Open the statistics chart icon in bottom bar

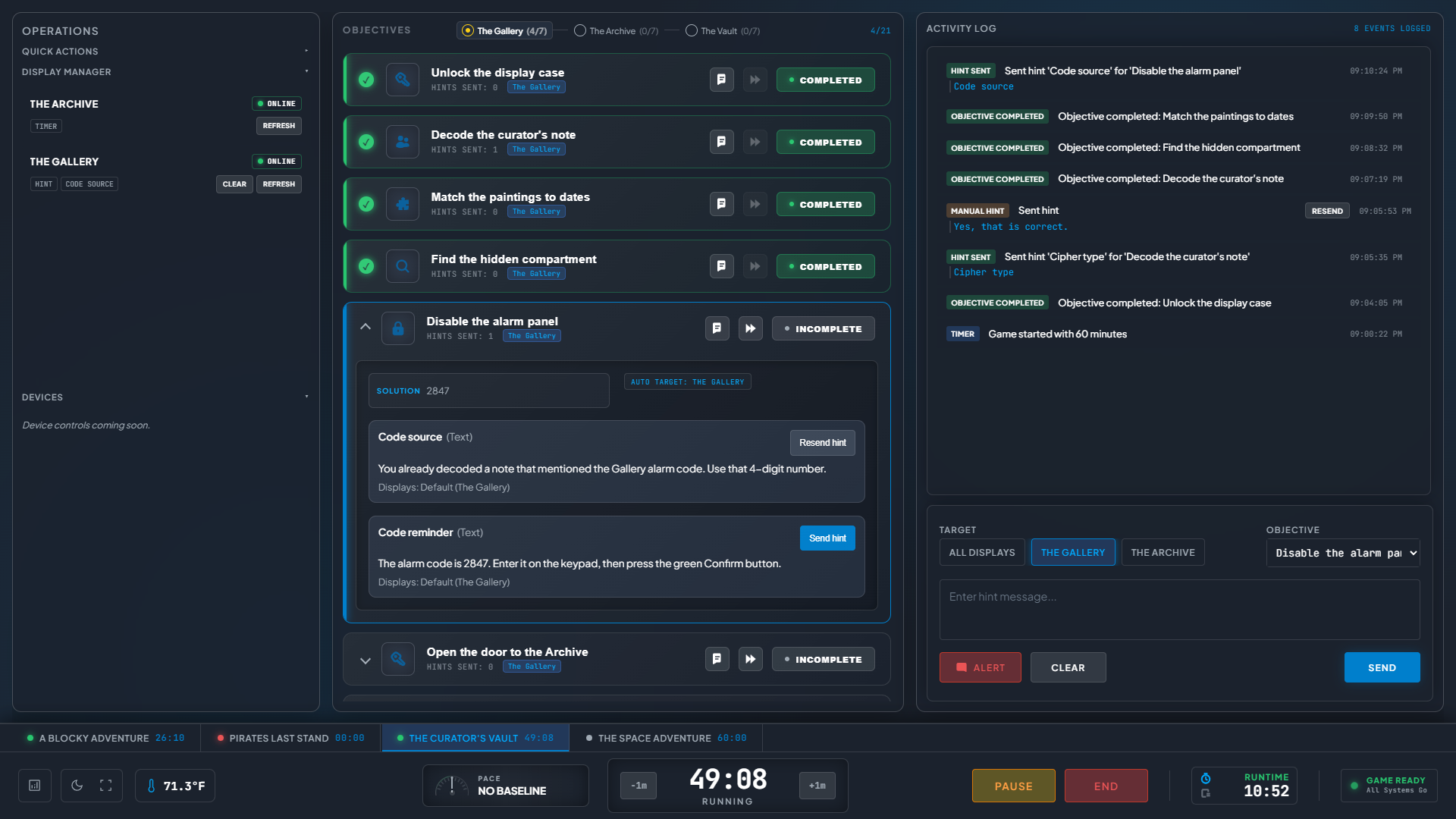point(35,786)
